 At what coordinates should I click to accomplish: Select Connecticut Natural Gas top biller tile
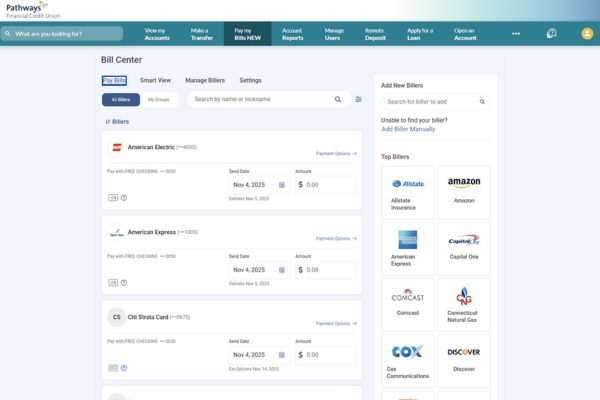464,305
